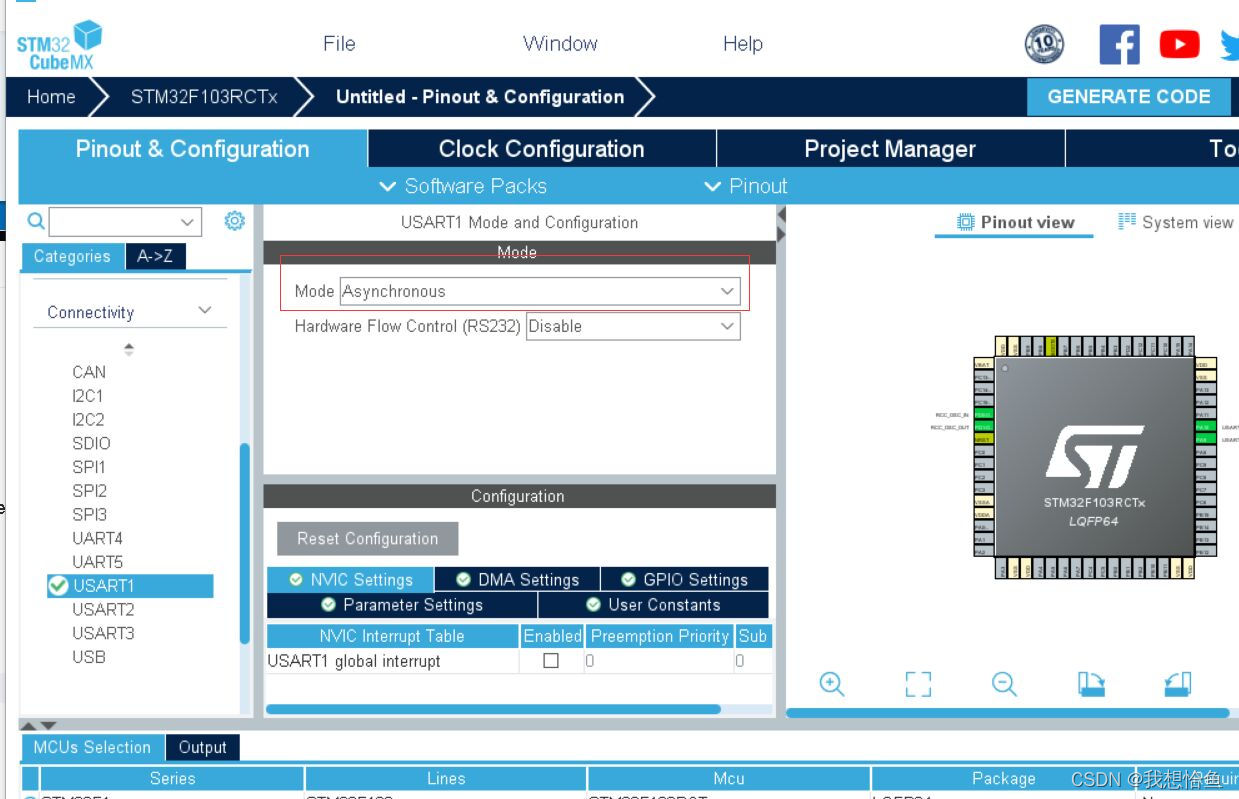This screenshot has height=799, width=1239.
Task: Select I2C1 in peripheral list
Action: coord(88,396)
